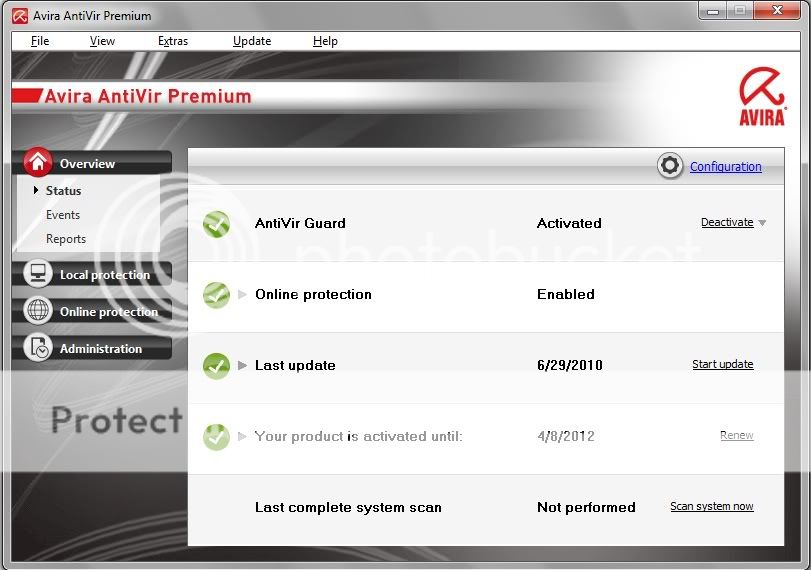Click the Configuration gear icon
Image resolution: width=811 pixels, height=570 pixels.
(670, 166)
